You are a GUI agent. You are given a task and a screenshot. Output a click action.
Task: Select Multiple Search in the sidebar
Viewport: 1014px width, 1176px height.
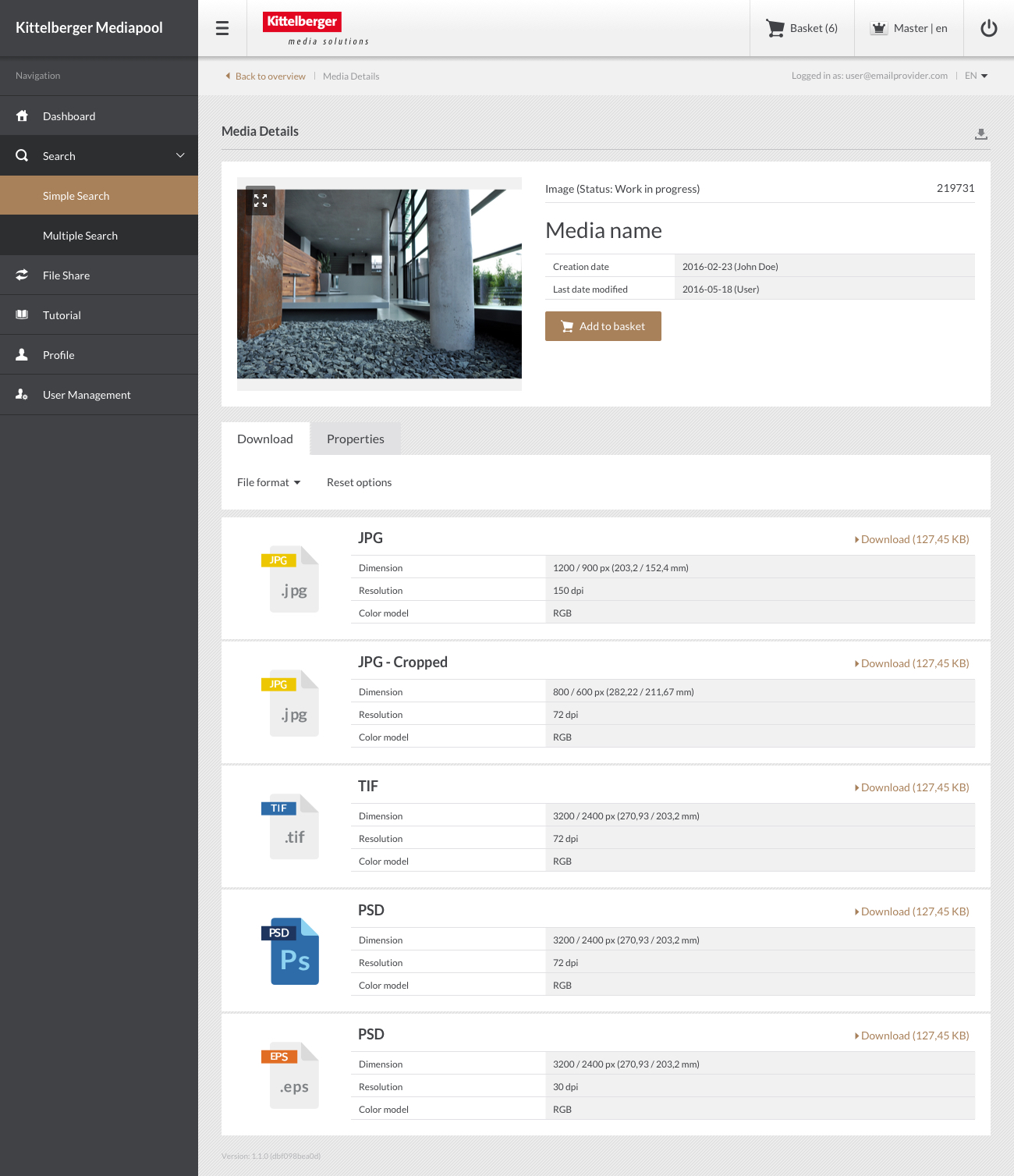[x=80, y=235]
